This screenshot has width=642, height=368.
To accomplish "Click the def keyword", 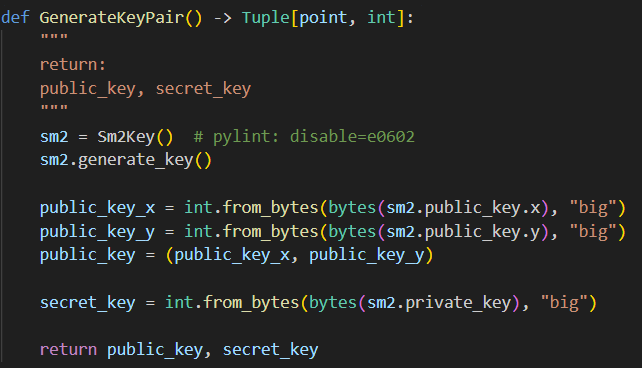I will (15, 18).
